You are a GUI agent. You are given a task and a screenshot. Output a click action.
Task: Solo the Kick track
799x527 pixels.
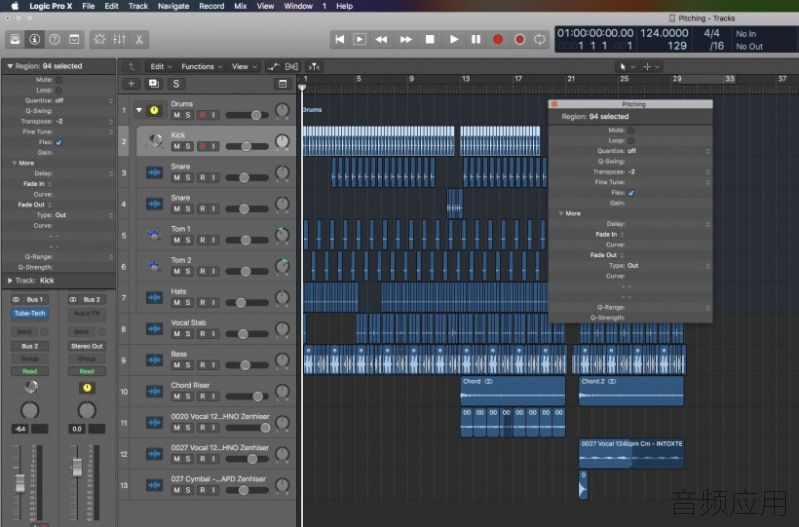(188, 146)
